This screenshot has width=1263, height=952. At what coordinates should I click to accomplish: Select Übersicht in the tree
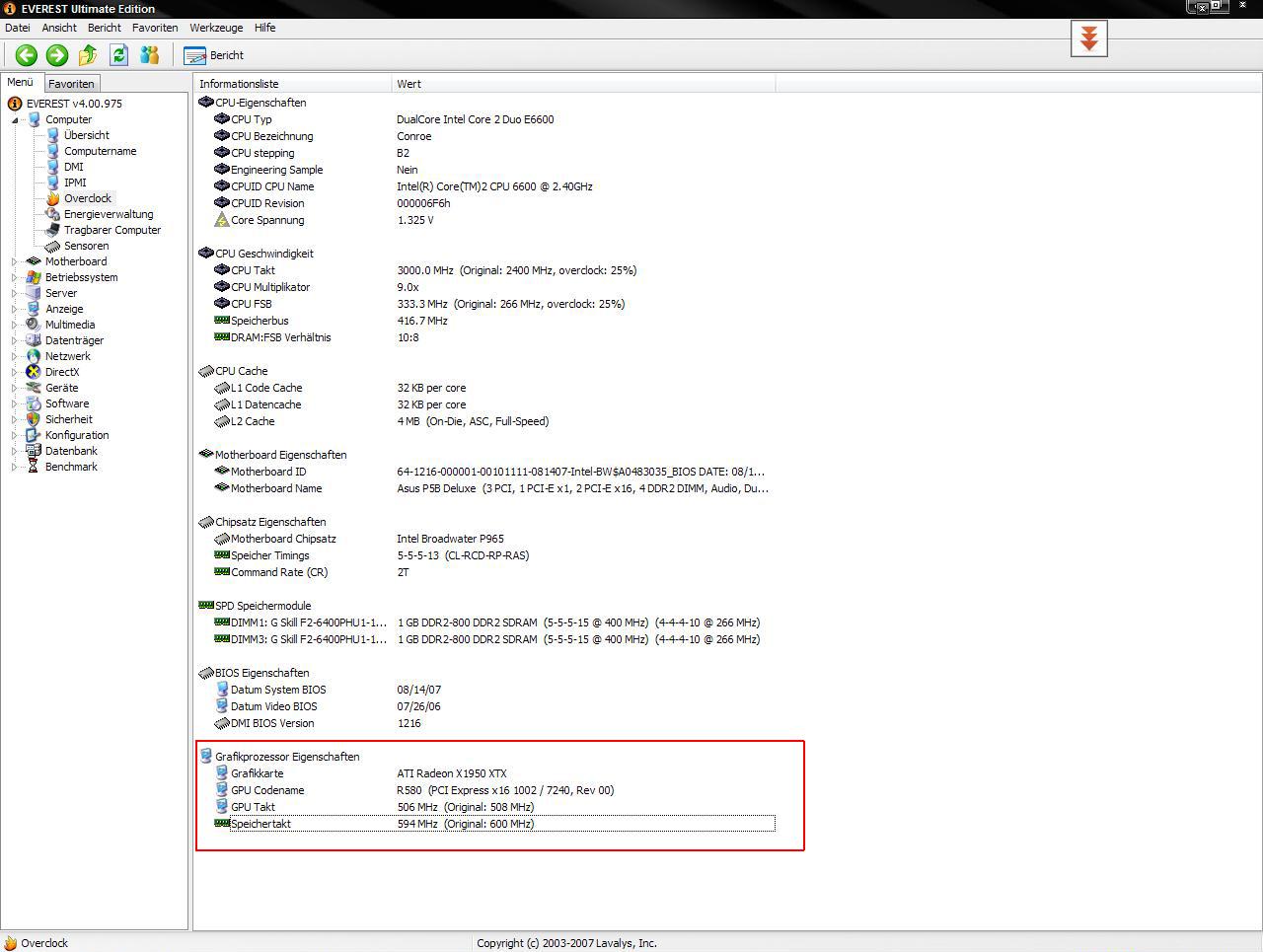pyautogui.click(x=87, y=135)
